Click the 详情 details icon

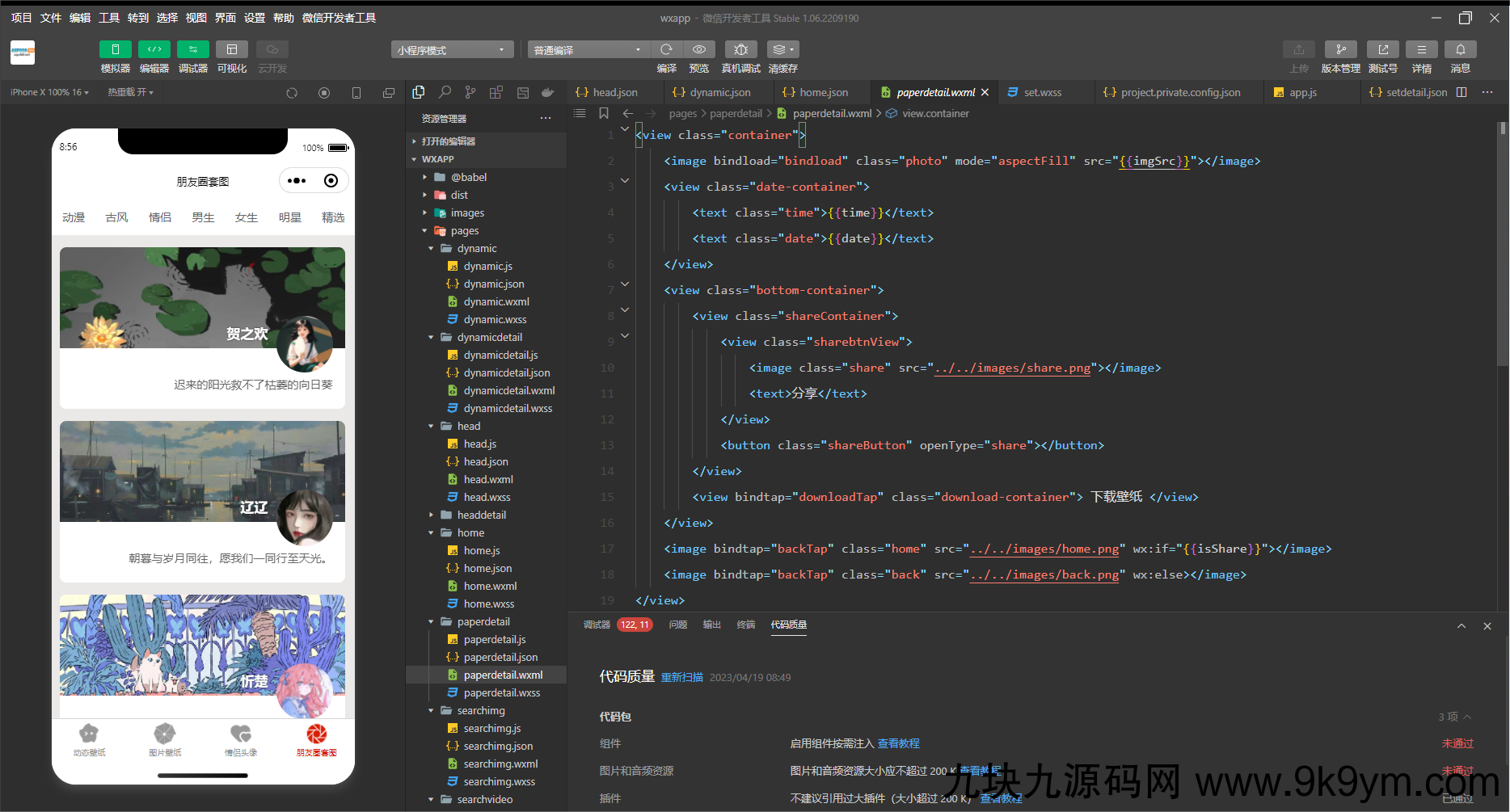click(1421, 50)
